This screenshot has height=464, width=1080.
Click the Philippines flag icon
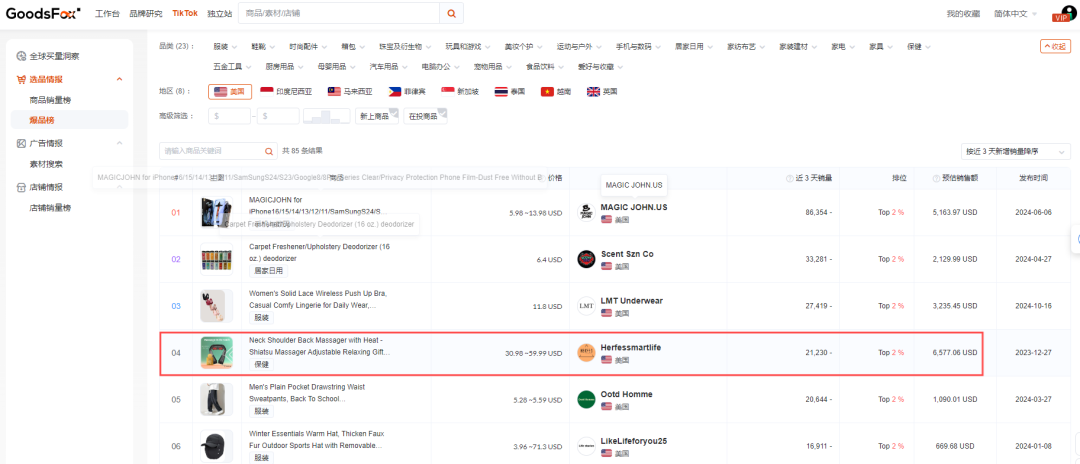tap(395, 92)
